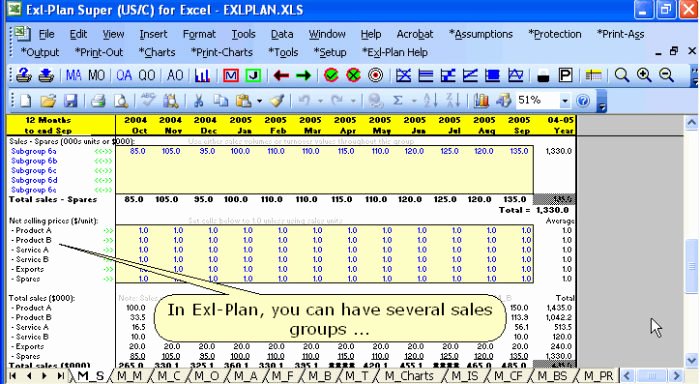Screen dimensions: 700x384
Task: Click the Subgroup 6b row label
Action: pyautogui.click(x=34, y=161)
